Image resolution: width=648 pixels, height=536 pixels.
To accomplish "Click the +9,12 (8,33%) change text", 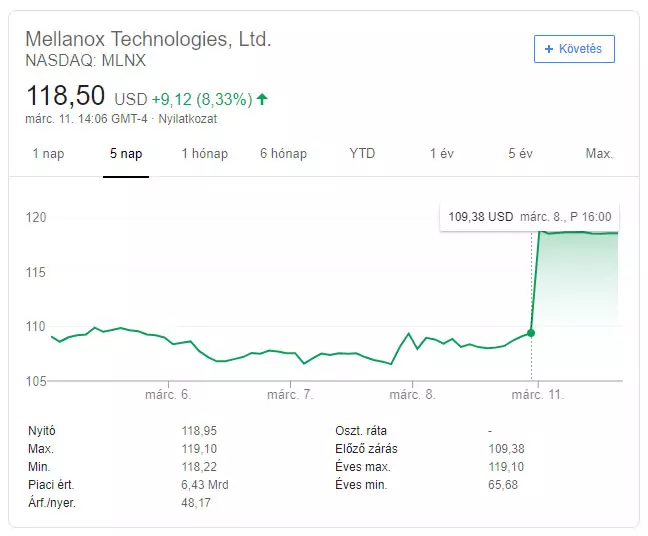I will (202, 100).
